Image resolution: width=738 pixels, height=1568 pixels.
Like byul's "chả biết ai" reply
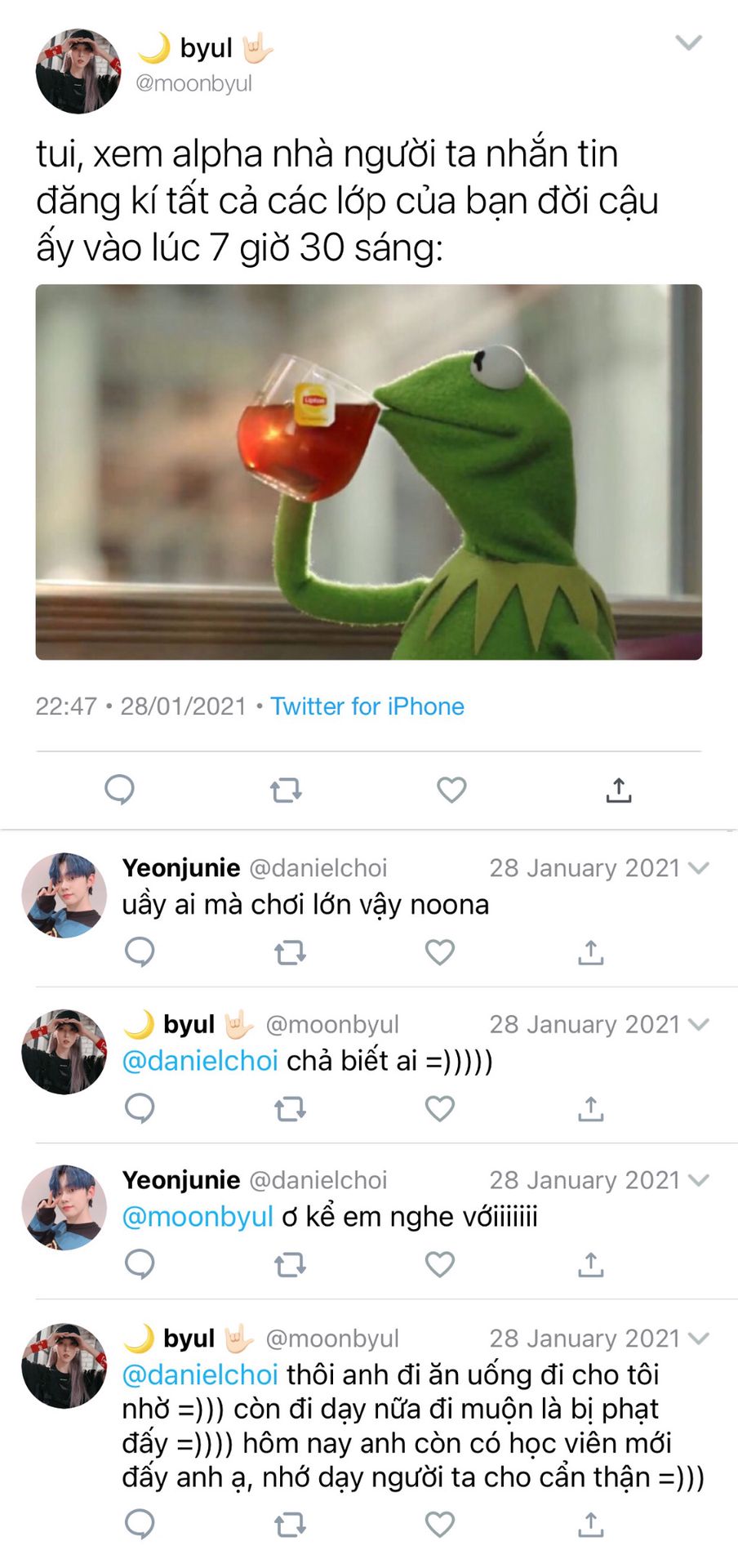tap(440, 1108)
